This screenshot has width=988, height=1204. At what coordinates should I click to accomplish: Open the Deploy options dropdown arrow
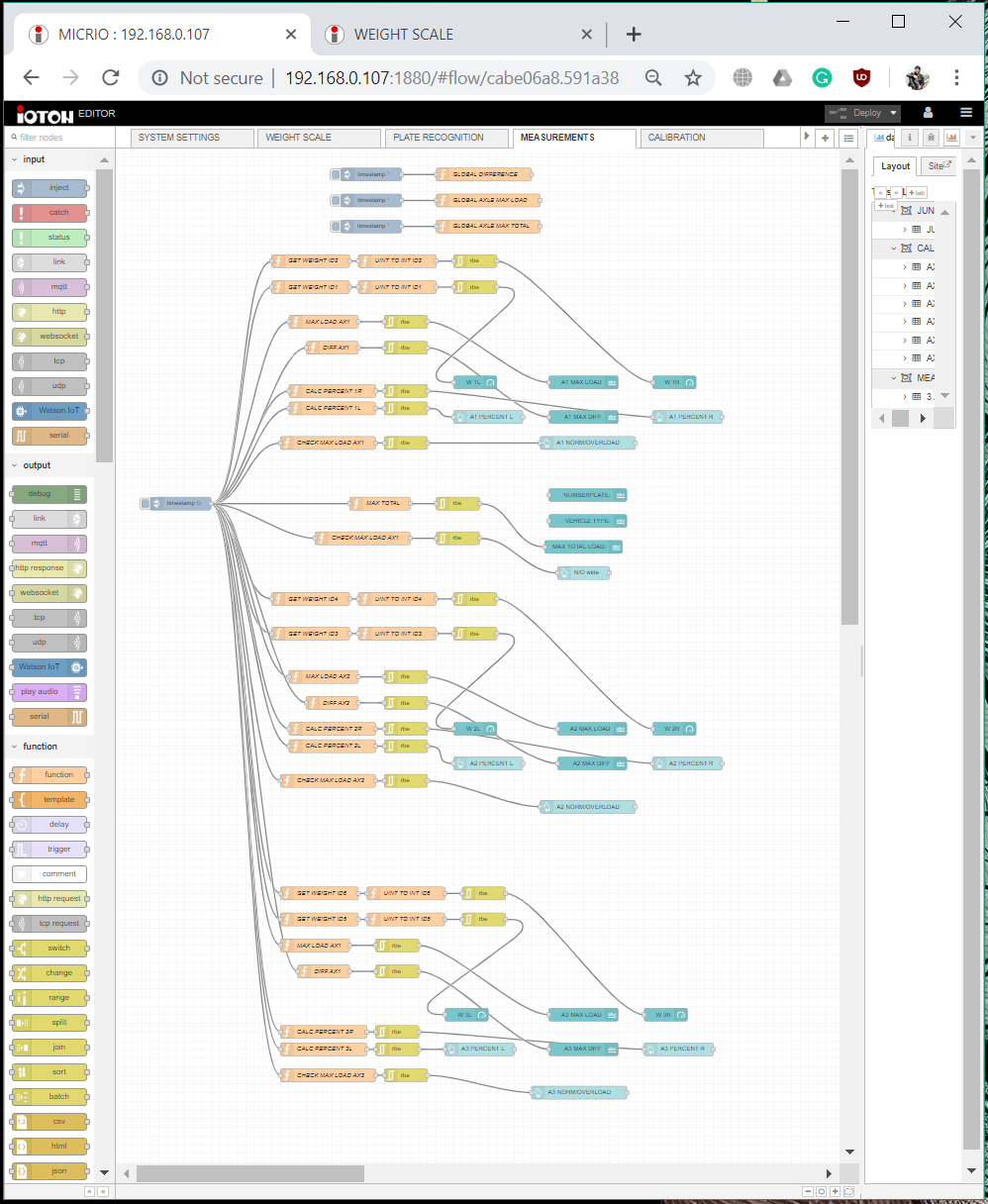893,113
